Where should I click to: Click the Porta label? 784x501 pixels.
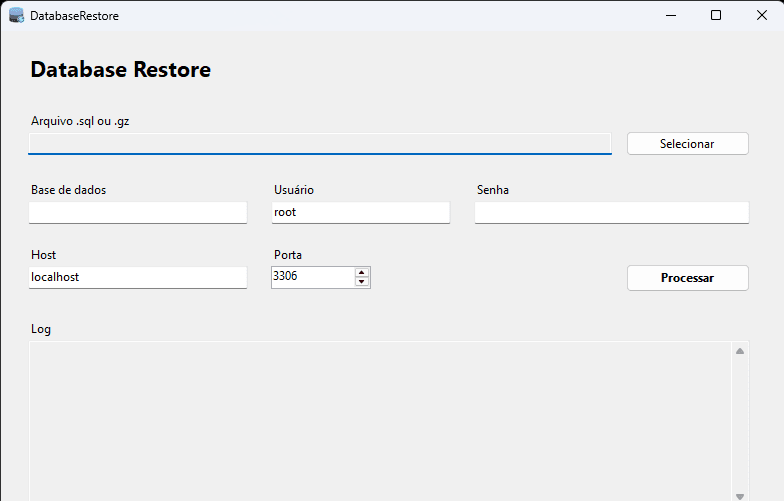(288, 255)
